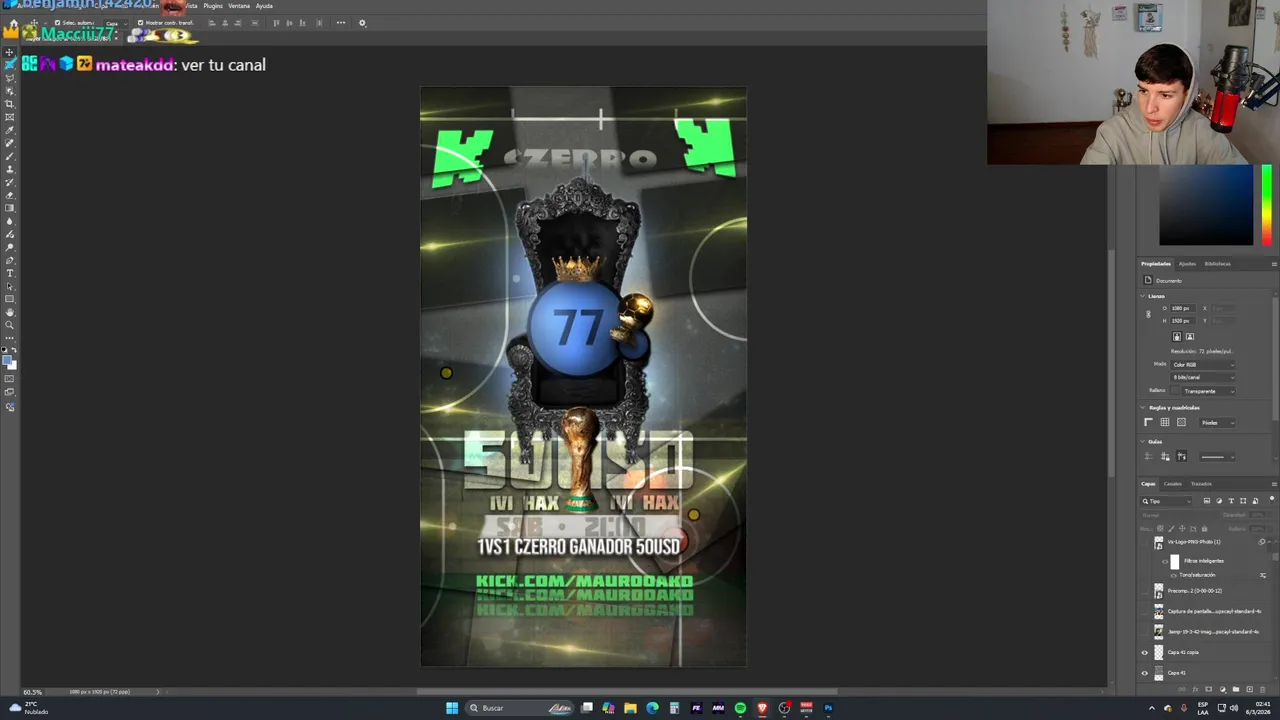This screenshot has width=1280, height=720.
Task: Open the Ayuda menu
Action: (264, 6)
